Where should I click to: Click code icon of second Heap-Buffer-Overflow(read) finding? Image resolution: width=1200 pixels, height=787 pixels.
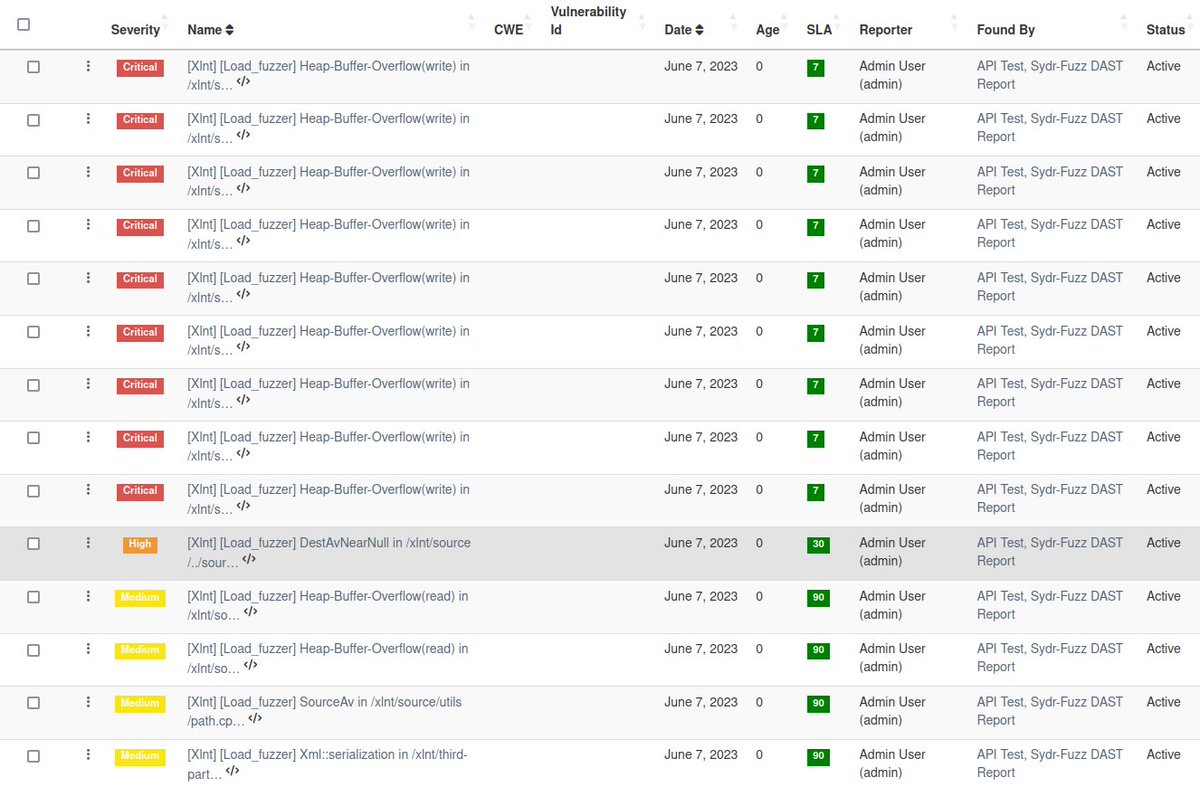tap(251, 665)
